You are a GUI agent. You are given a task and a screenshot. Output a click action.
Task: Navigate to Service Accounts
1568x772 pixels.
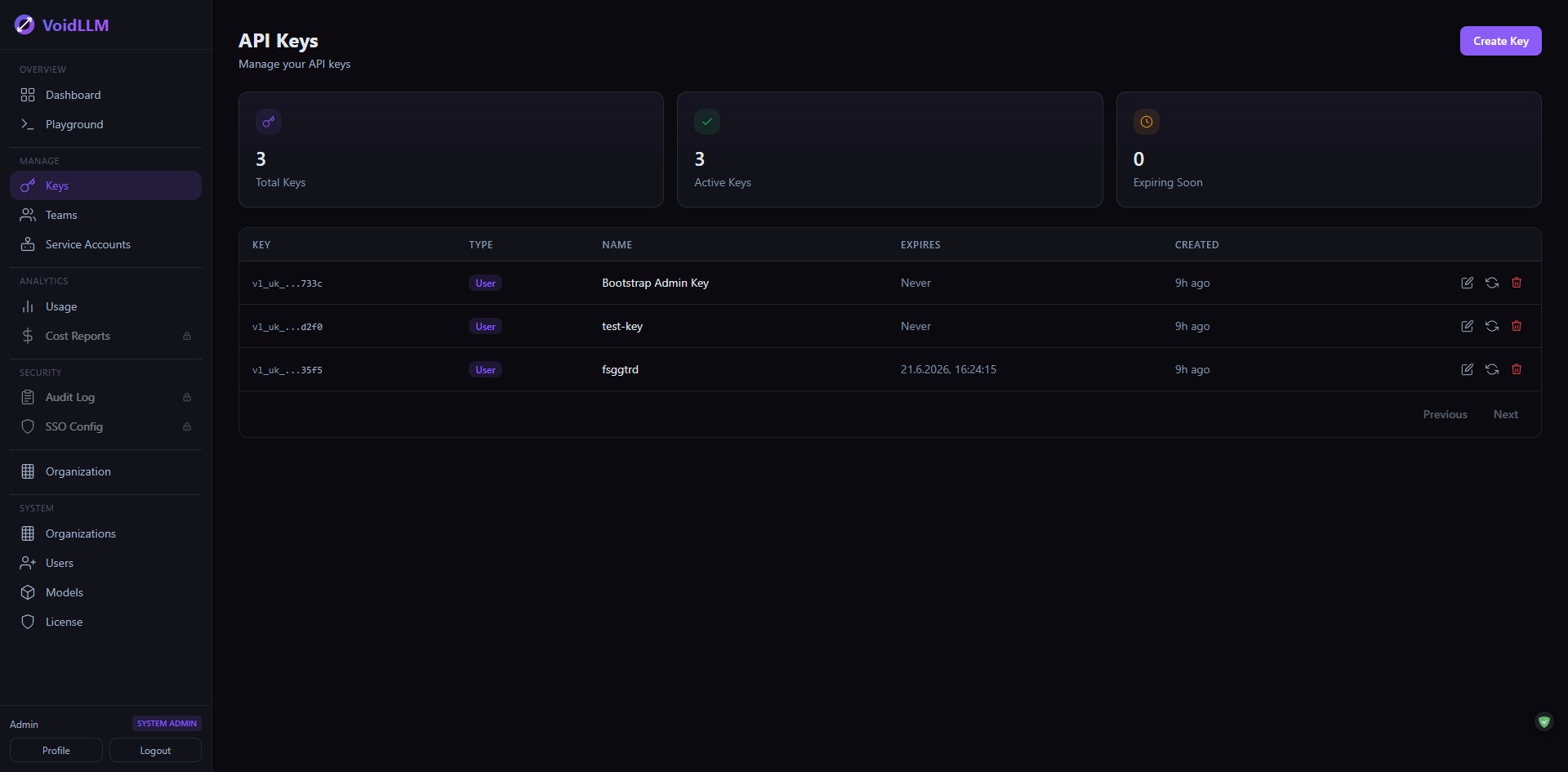pos(105,244)
